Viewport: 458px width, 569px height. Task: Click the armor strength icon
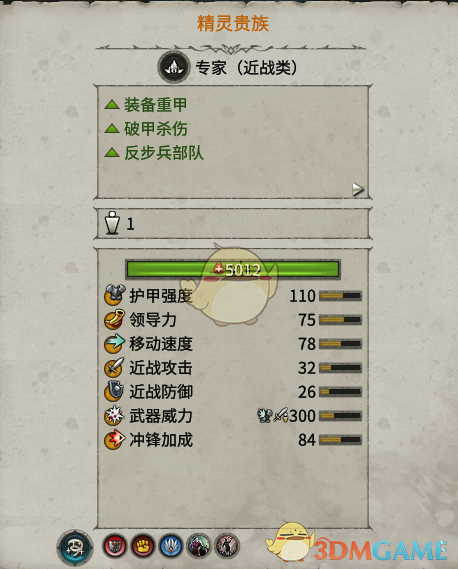point(115,295)
